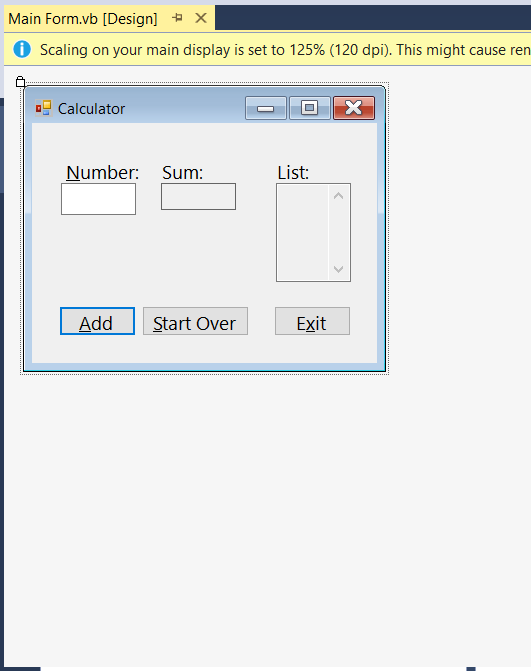Image resolution: width=531 pixels, height=671 pixels.
Task: Select the Sum: label
Action: click(183, 172)
